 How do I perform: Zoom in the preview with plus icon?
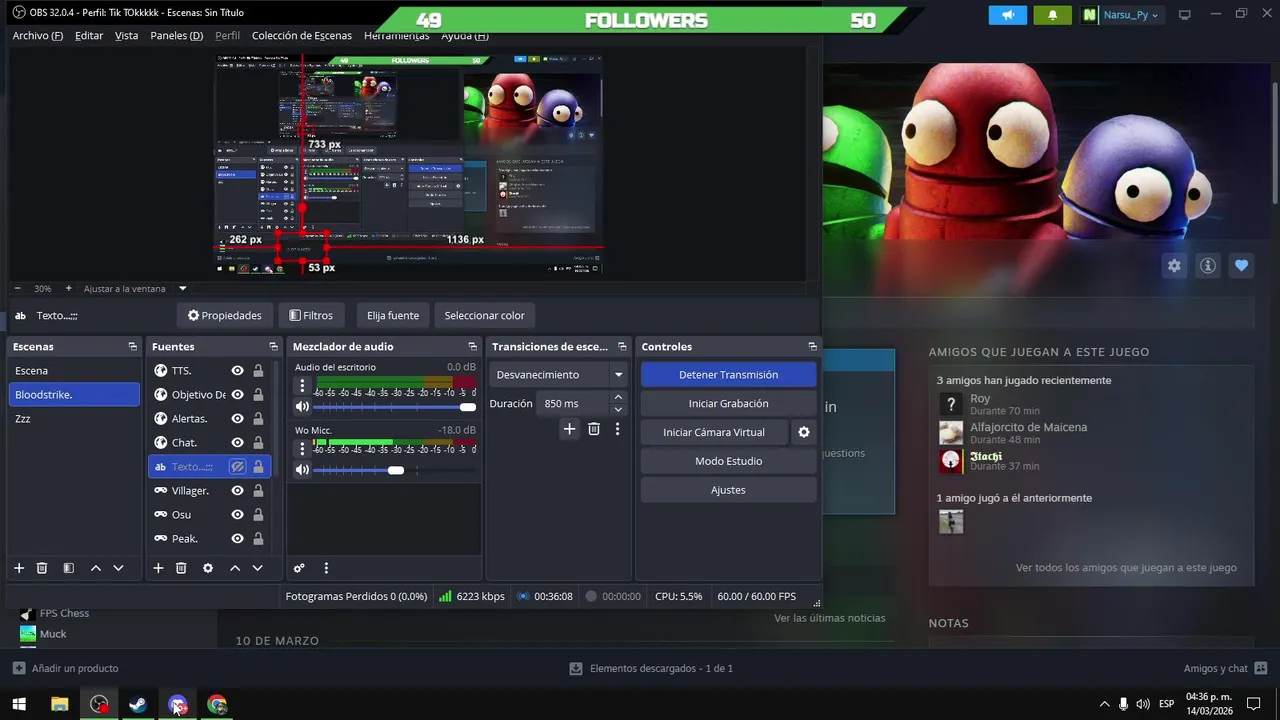point(68,288)
